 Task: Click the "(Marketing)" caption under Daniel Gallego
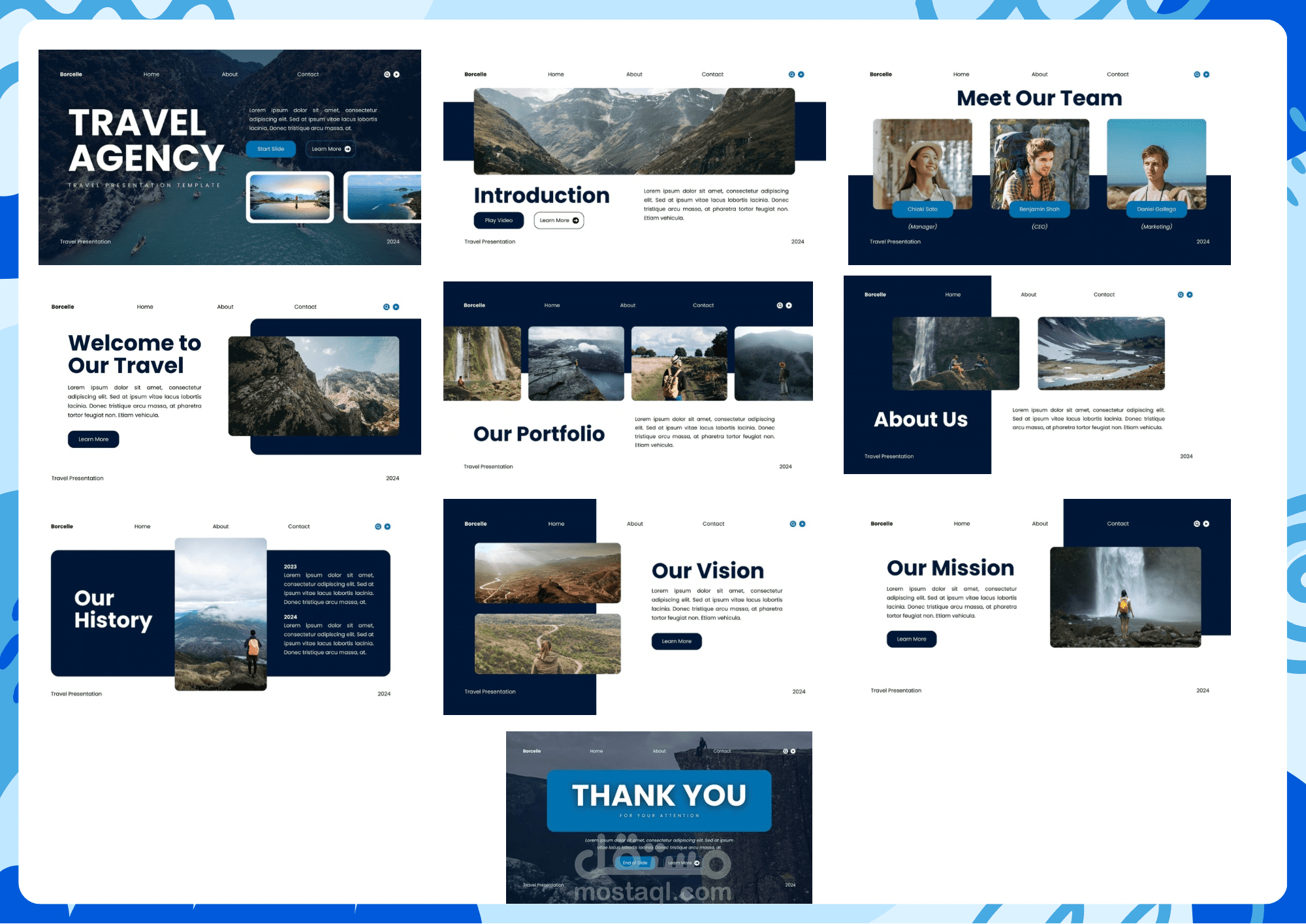tap(1156, 227)
